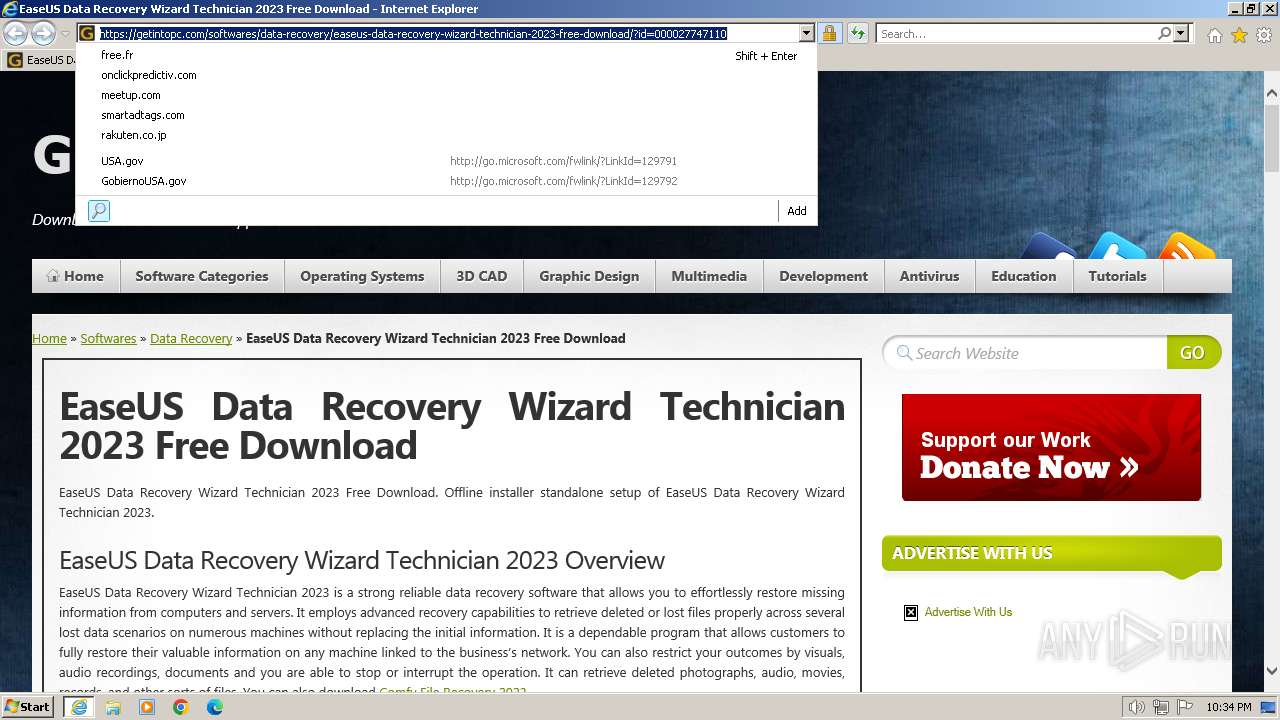The image size is (1280, 720).
Task: Select GobiernoUSA.gov favorite suggestion
Action: pos(446,181)
